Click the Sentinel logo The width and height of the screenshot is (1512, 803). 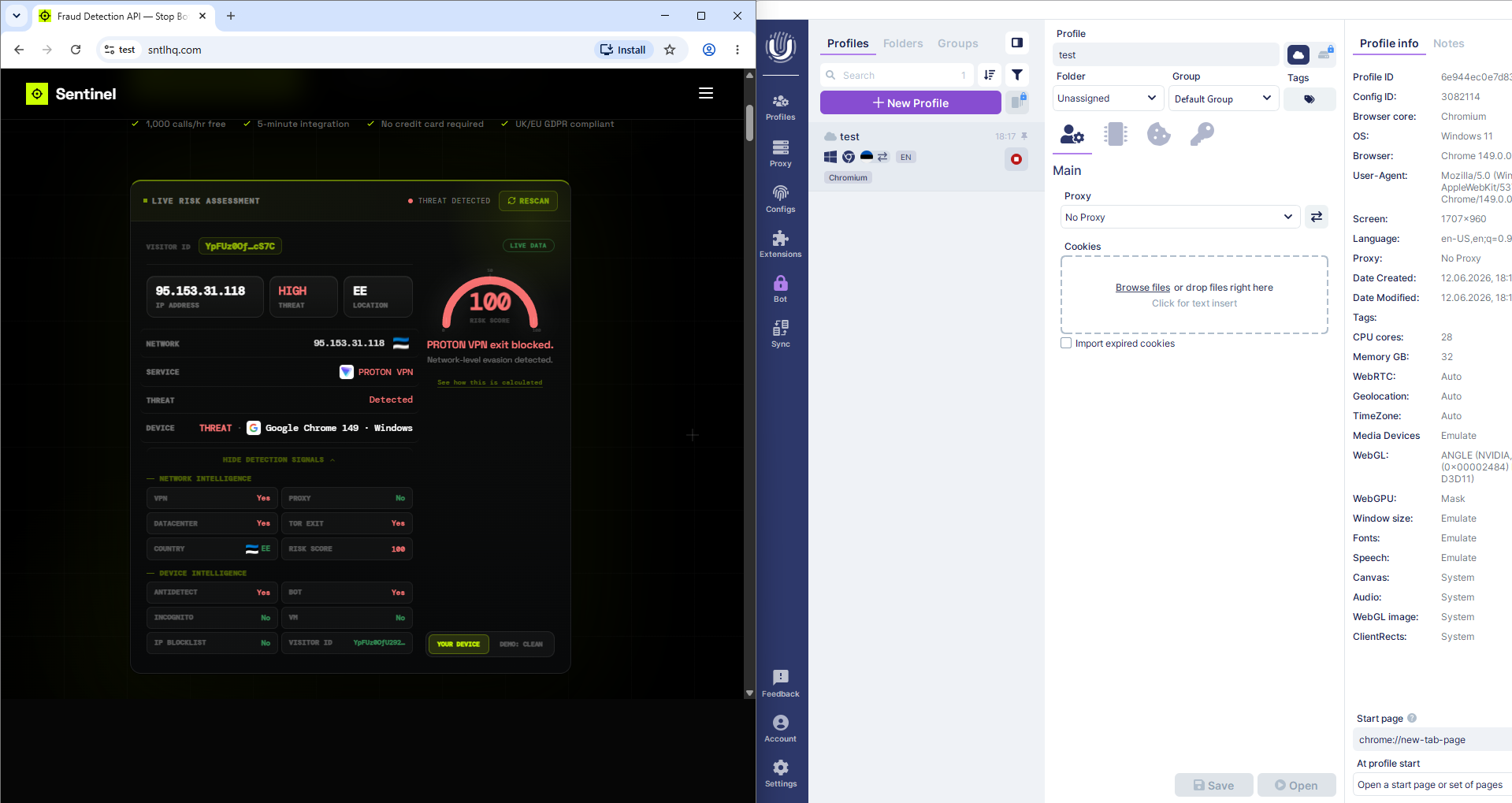pos(71,94)
